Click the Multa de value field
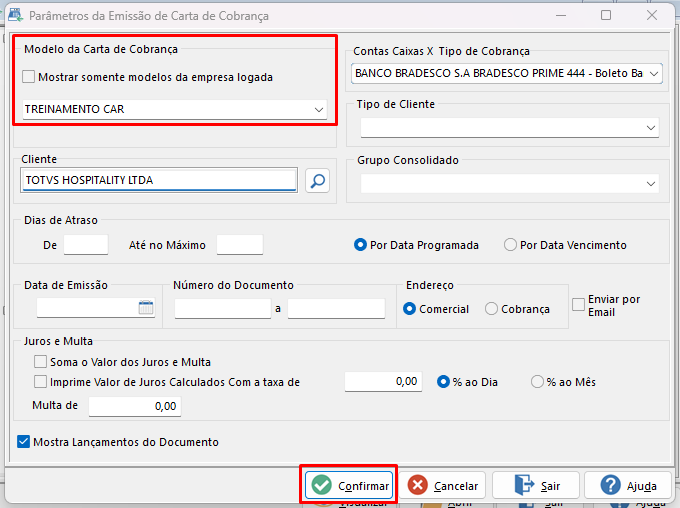The image size is (680, 508). click(135, 406)
